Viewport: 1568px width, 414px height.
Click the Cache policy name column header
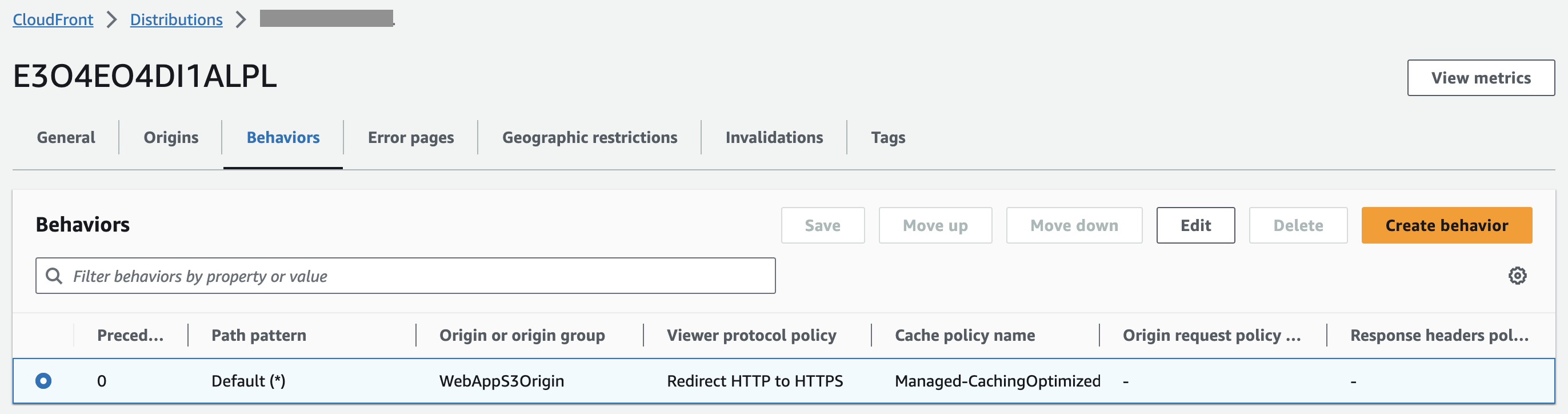pos(965,336)
